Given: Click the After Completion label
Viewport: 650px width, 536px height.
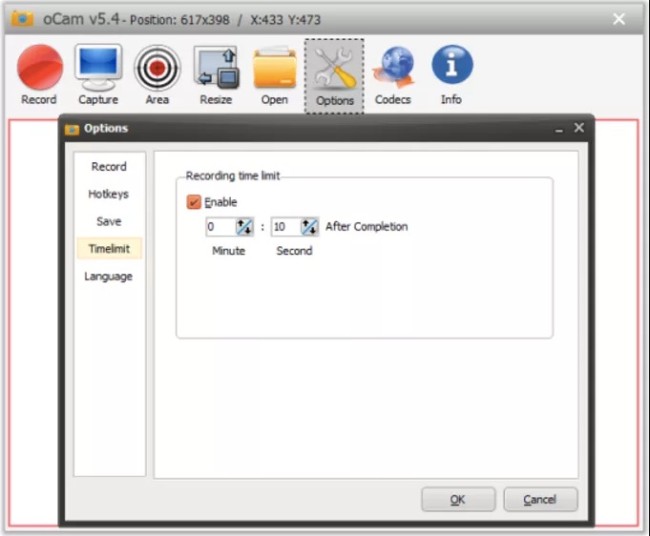Looking at the screenshot, I should click(366, 227).
